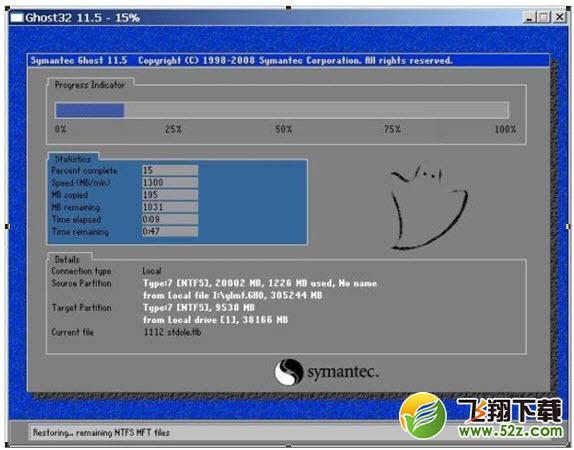Click the blue progress bar fill
The width and height of the screenshot is (574, 450).
[90, 110]
